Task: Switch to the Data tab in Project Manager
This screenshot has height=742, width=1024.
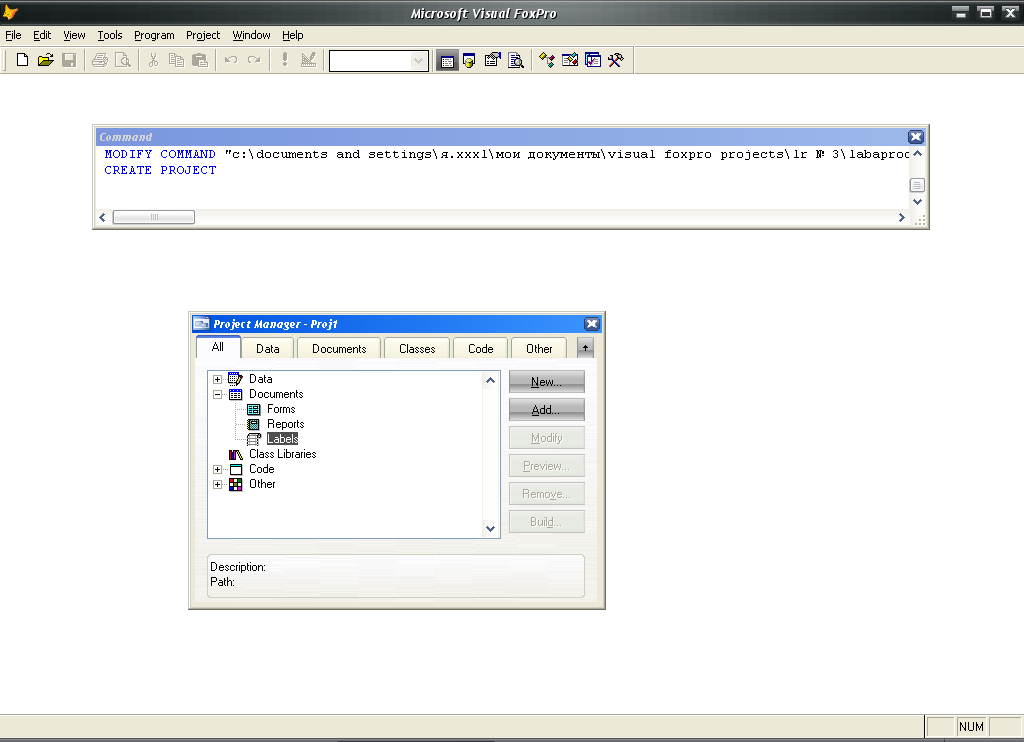Action: [268, 348]
